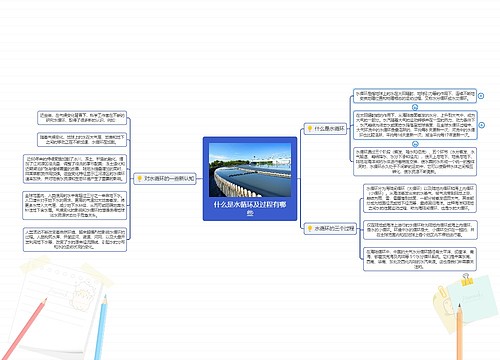Viewport: 500px width, 360px height.
Task: Select the 水循环的三个过程 branch topic
Action: coord(330,229)
